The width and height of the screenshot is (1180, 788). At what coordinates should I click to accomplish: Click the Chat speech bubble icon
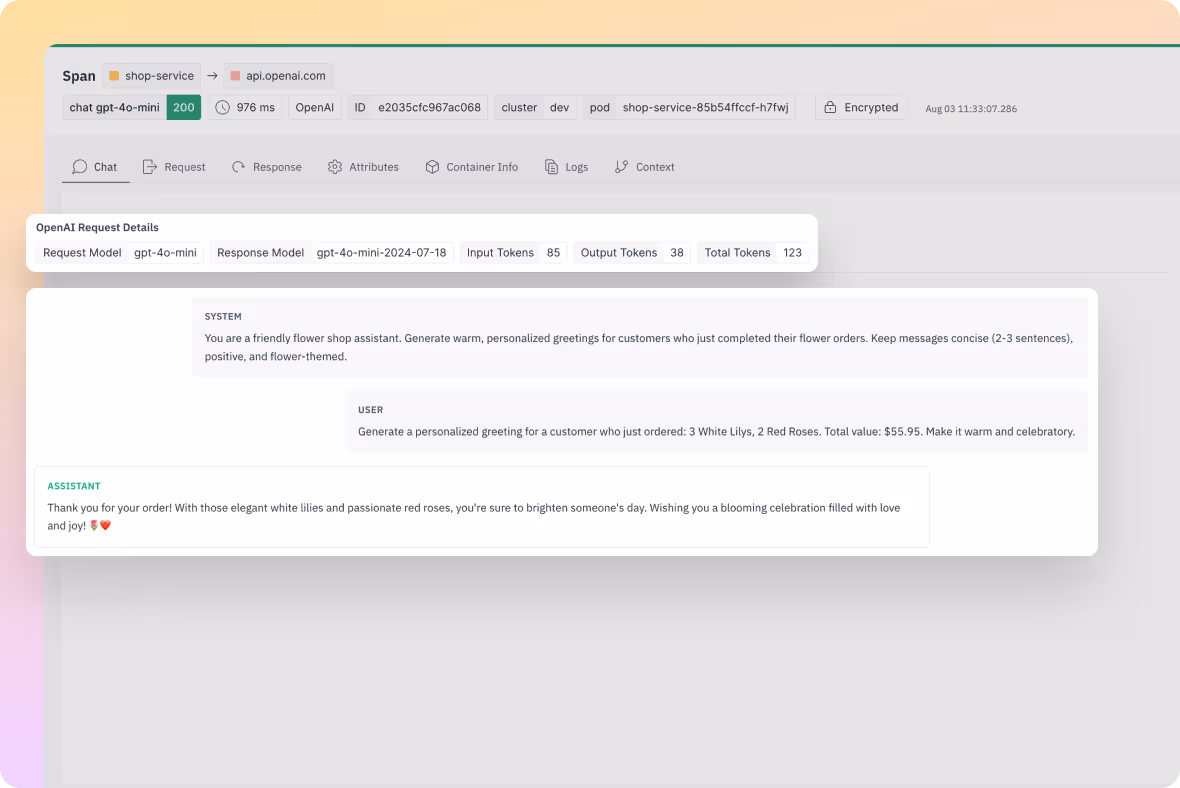click(80, 167)
